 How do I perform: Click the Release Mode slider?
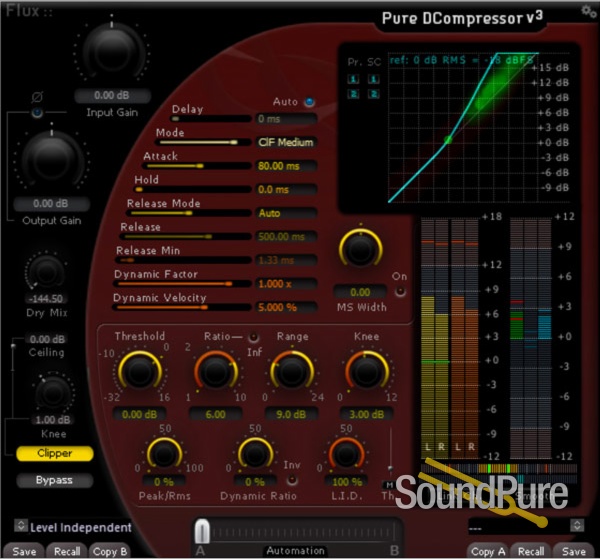coord(189,213)
